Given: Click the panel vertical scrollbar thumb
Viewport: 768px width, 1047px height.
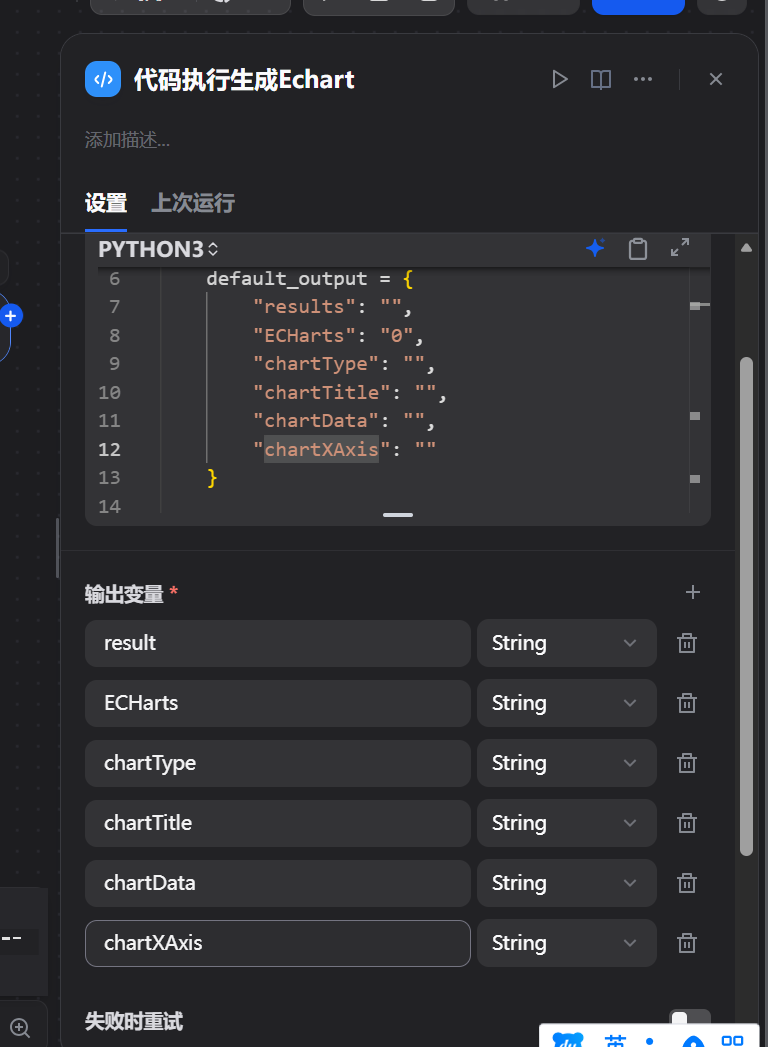Looking at the screenshot, I should 747,606.
